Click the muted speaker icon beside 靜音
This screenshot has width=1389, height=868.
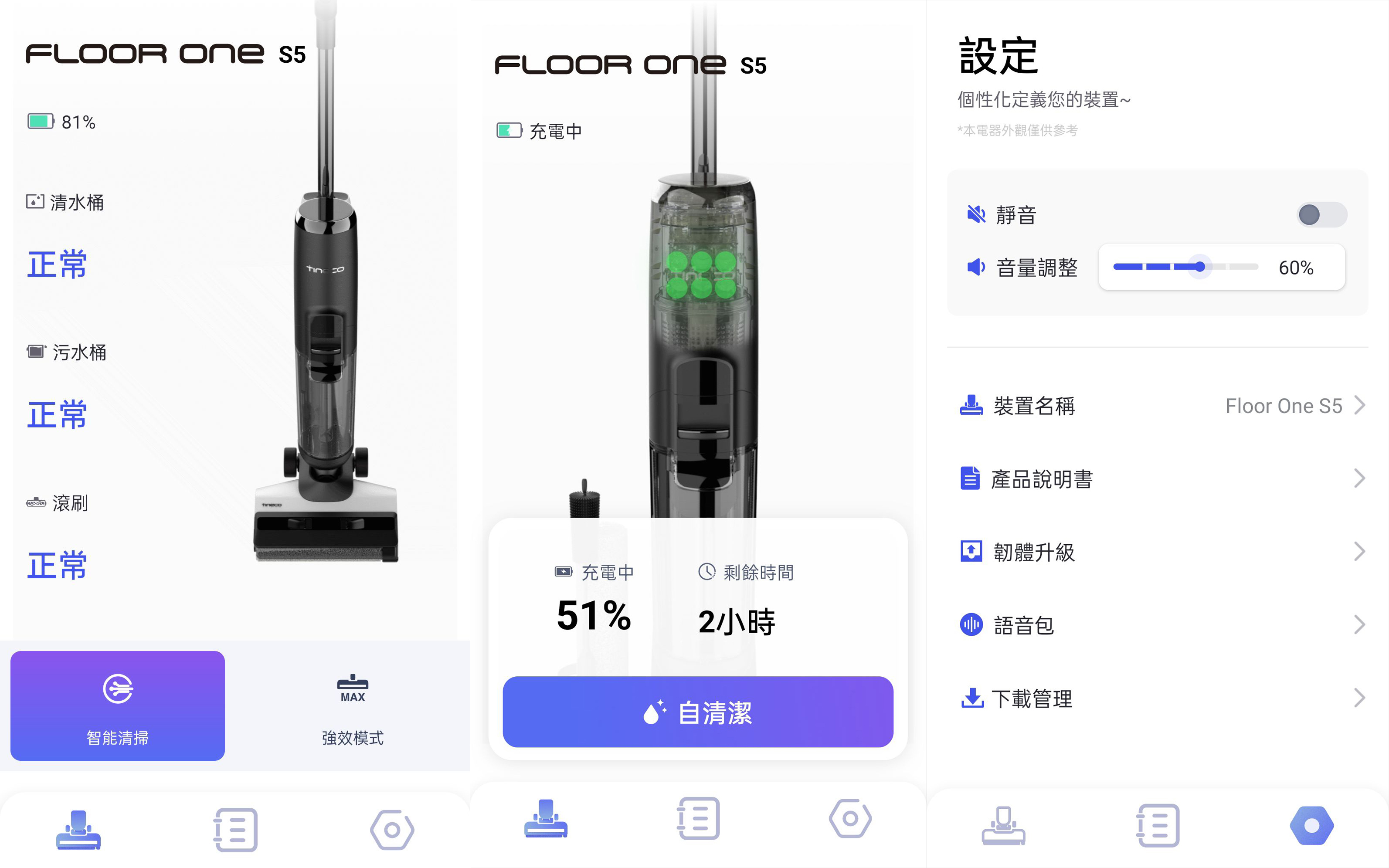coord(975,215)
